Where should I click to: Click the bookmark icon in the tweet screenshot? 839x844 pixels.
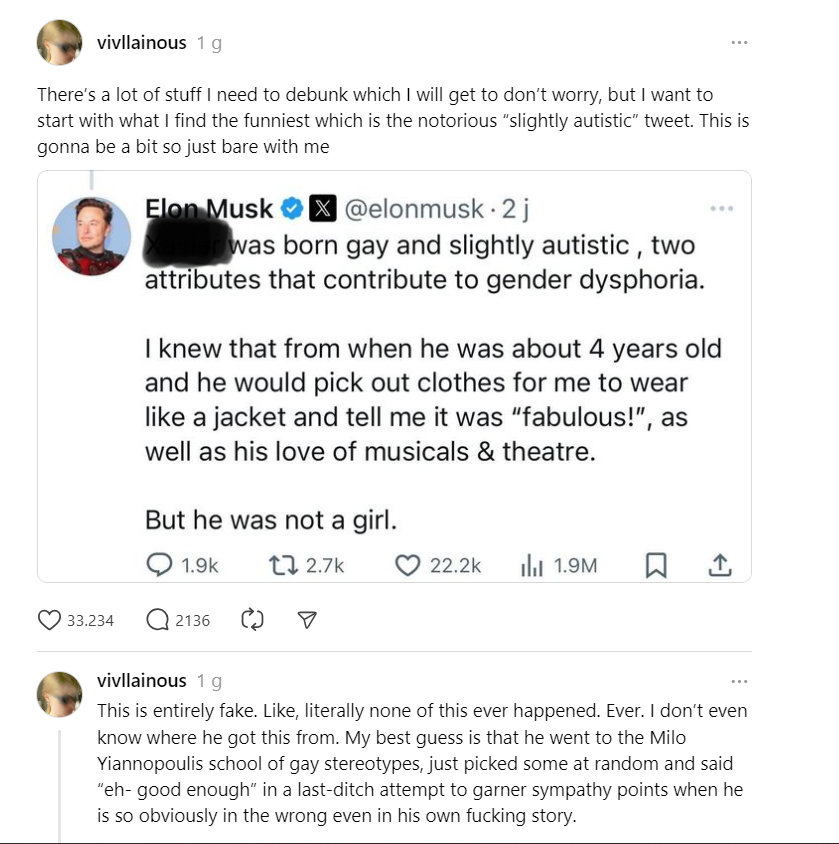coord(656,565)
